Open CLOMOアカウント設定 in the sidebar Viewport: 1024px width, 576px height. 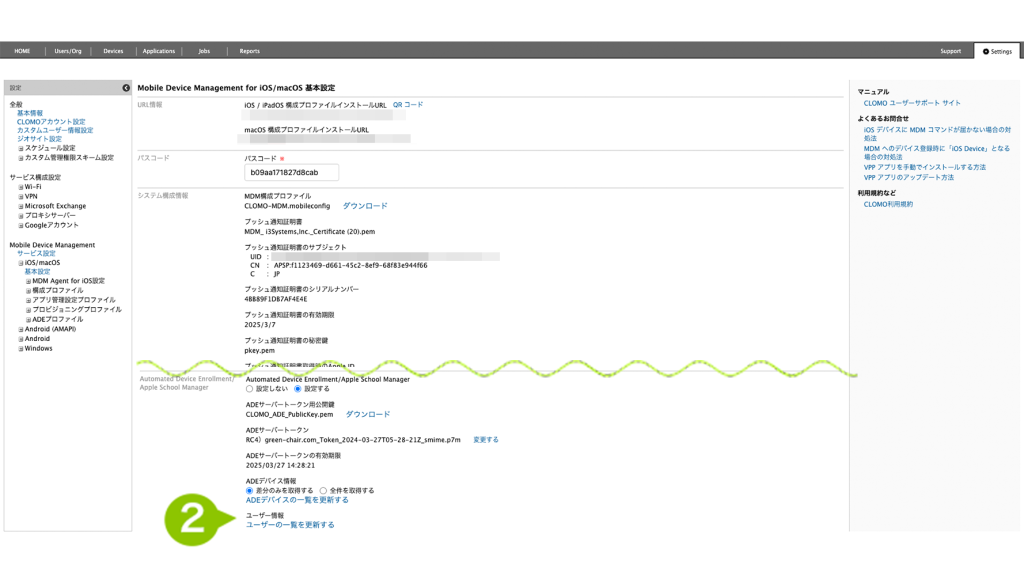click(x=51, y=121)
